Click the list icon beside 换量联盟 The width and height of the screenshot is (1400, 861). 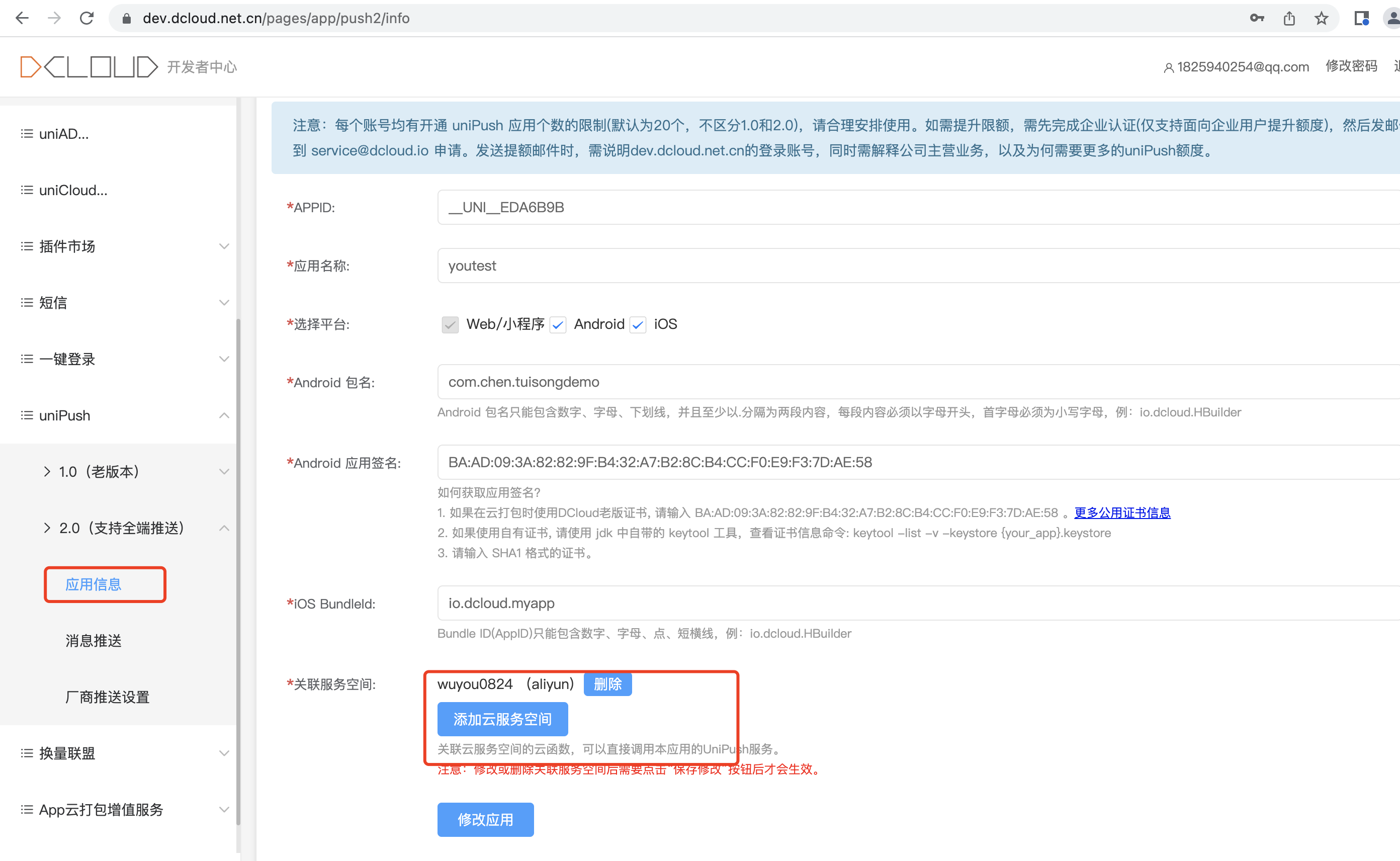coord(27,754)
